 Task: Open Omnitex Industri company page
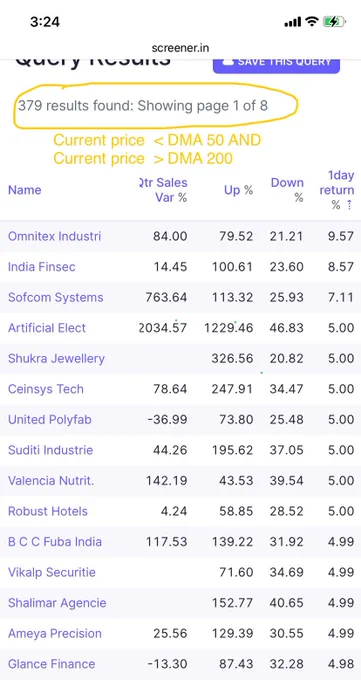click(54, 236)
